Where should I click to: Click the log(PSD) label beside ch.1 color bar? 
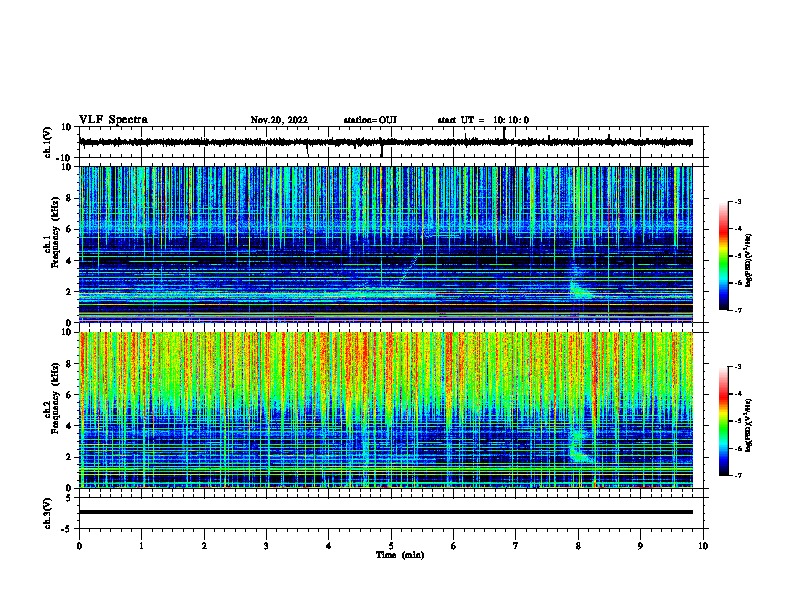pos(748,261)
